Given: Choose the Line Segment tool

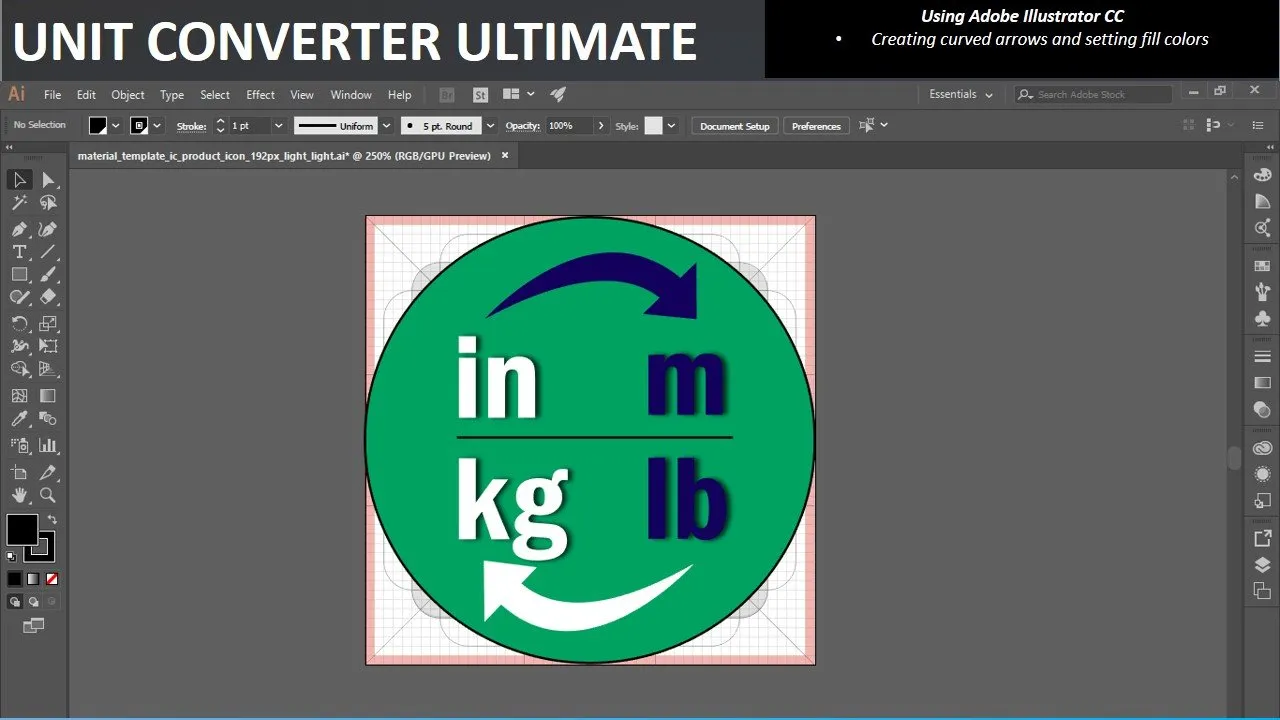Looking at the screenshot, I should [48, 252].
